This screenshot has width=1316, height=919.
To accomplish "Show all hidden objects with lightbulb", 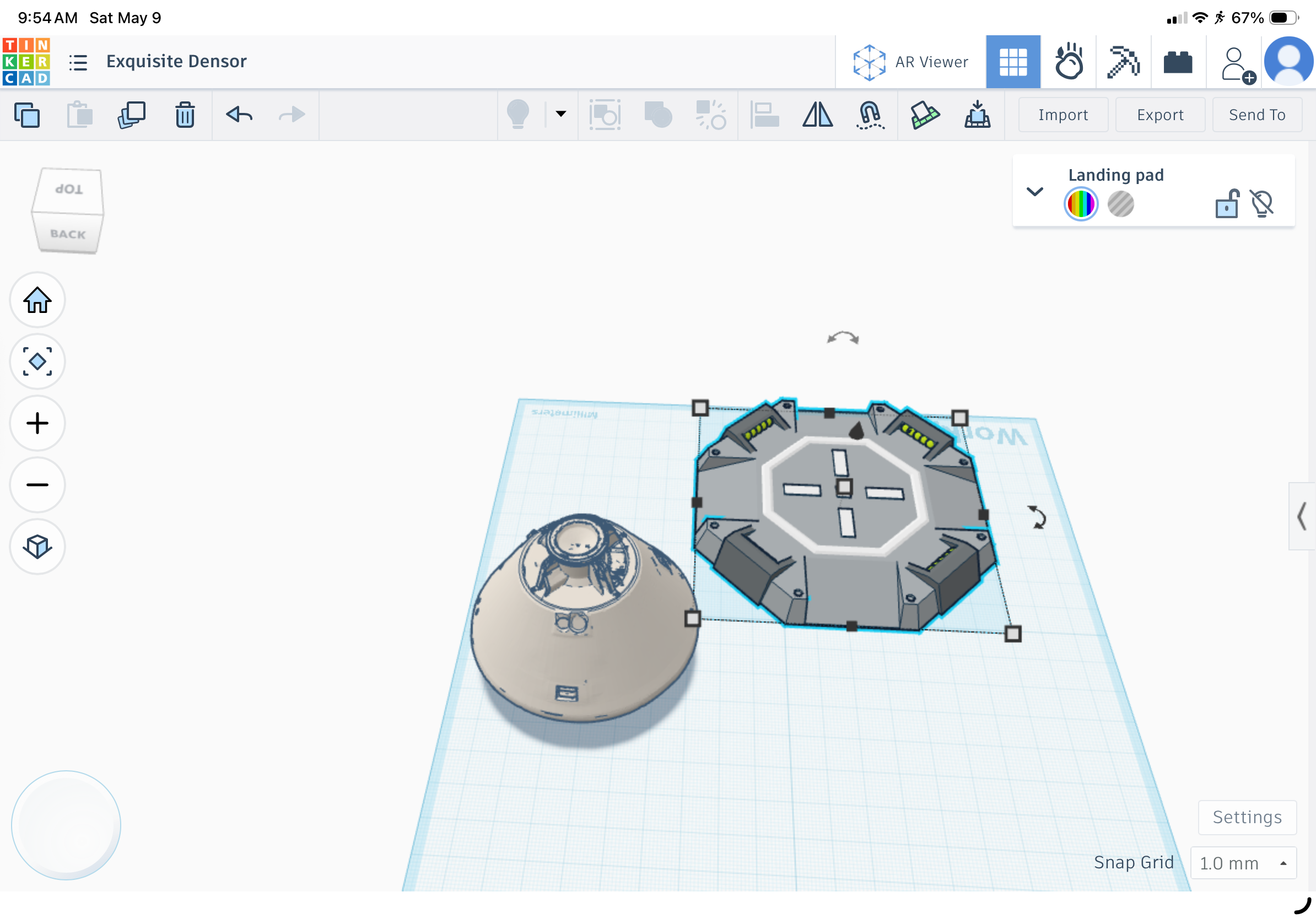I will point(517,114).
